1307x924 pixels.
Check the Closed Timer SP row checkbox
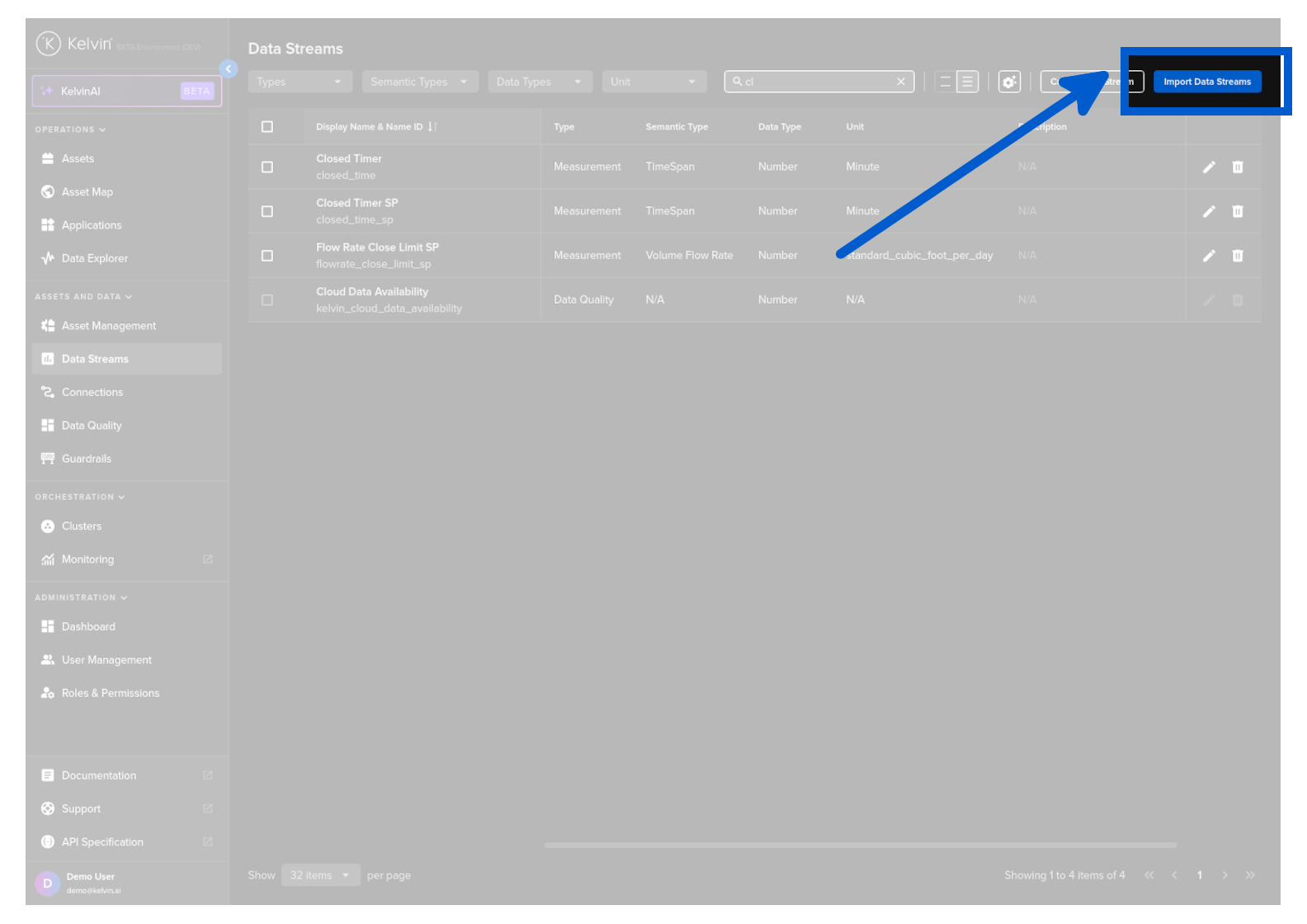267,212
